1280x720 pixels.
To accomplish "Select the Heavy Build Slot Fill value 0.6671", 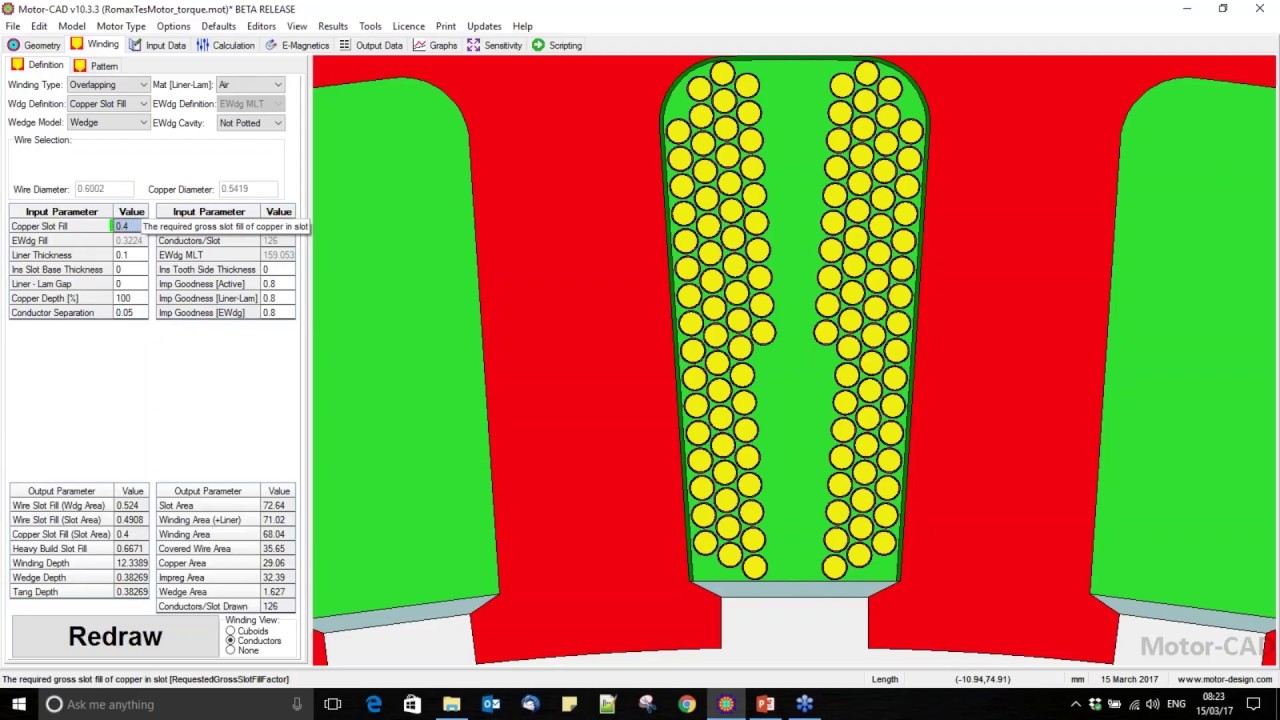I will pos(131,549).
